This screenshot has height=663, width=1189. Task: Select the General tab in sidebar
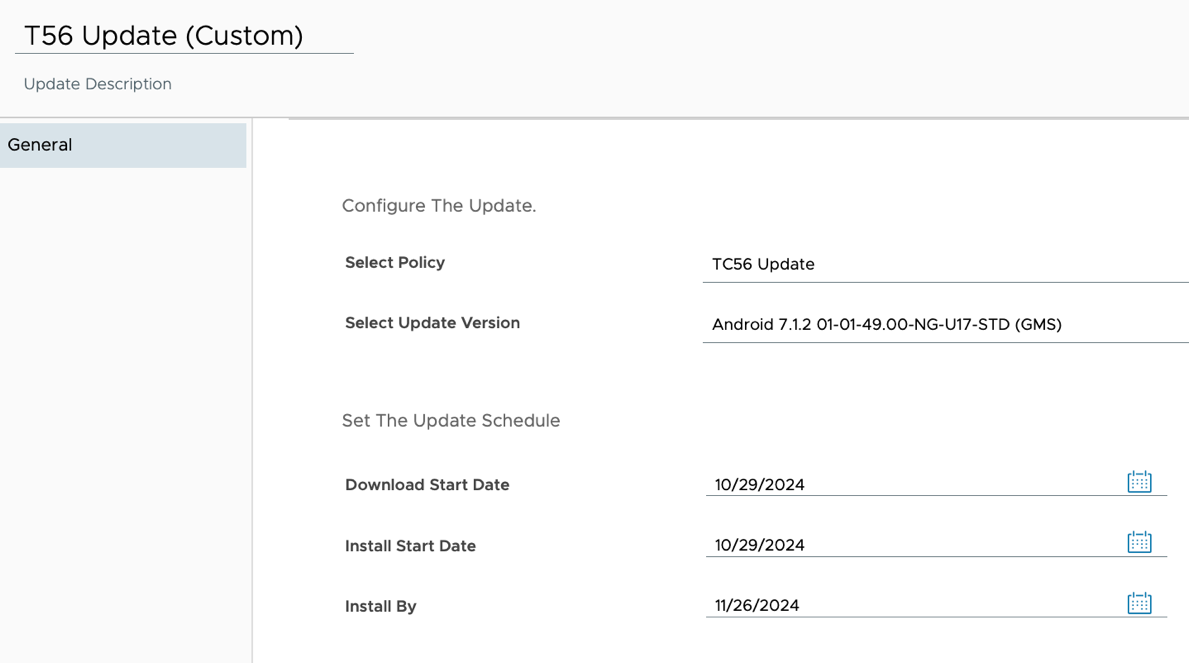click(122, 145)
